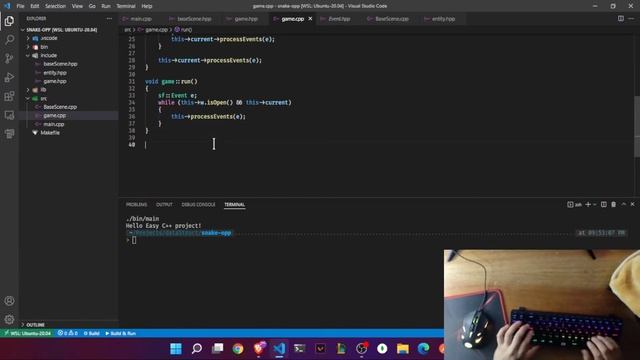Open Google Chrome from the taskbar
640x360 pixels.
pyautogui.click(x=238, y=349)
